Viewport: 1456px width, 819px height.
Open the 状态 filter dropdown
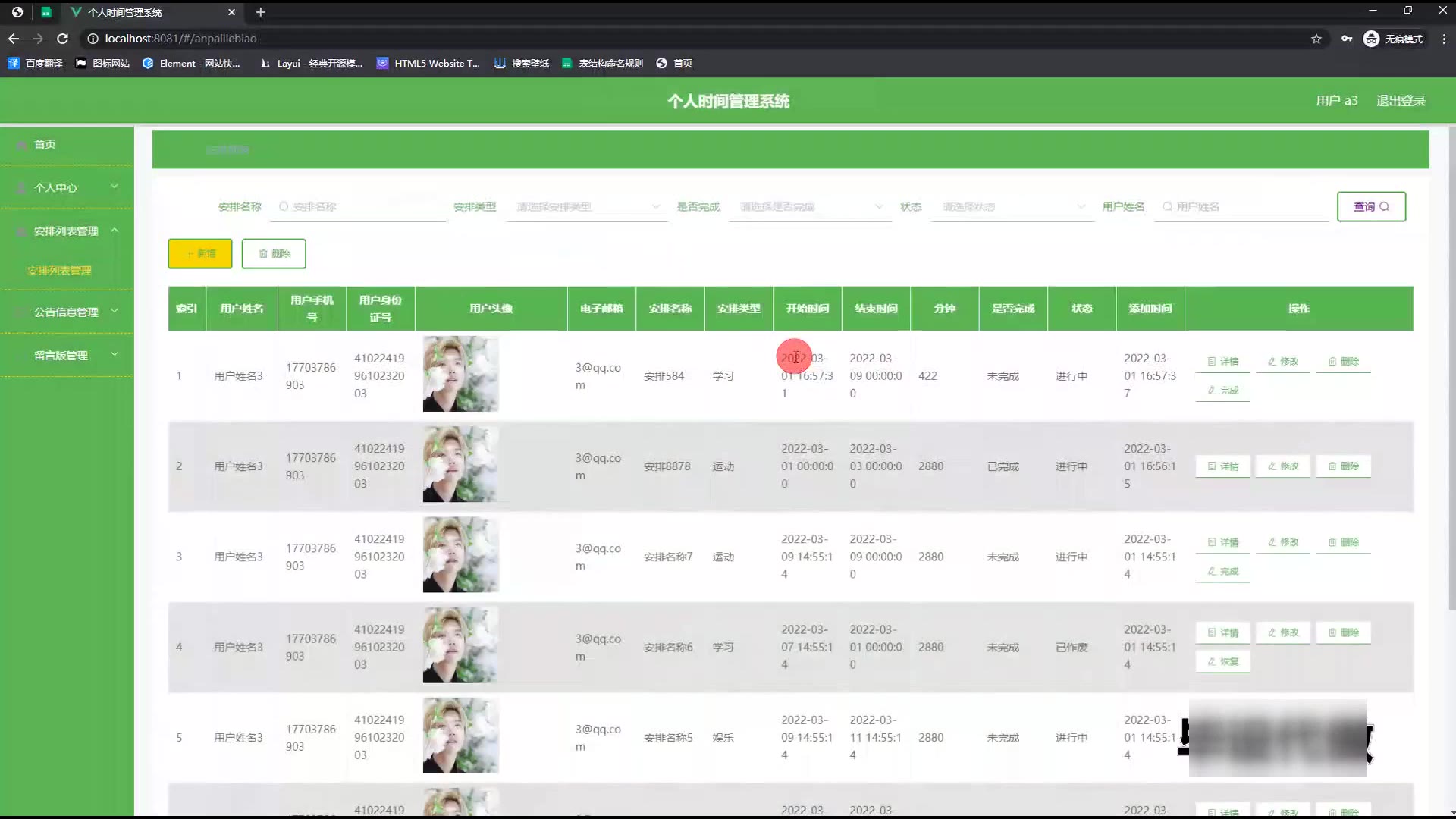tap(1012, 206)
